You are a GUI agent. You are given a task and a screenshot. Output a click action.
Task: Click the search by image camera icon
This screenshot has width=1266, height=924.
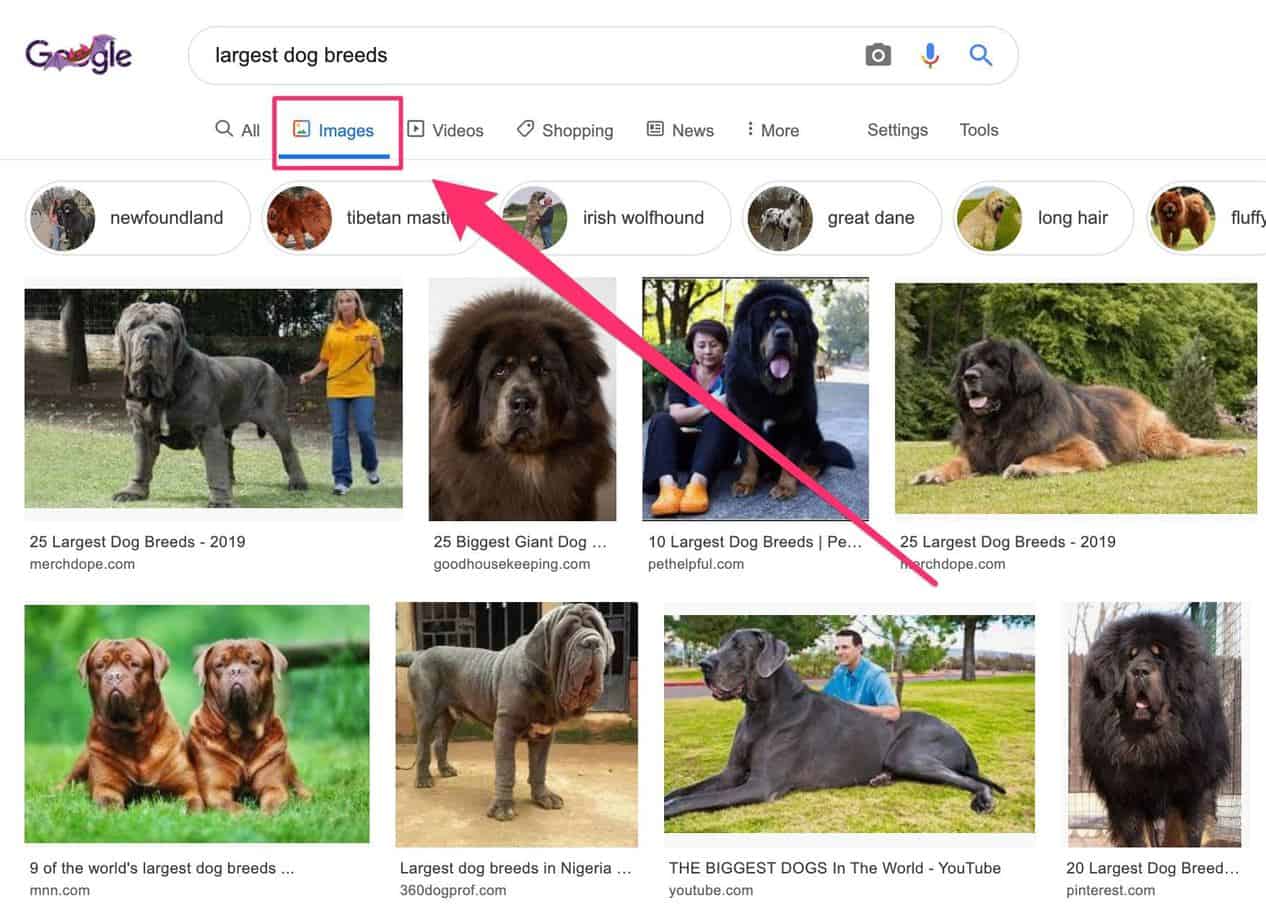click(878, 55)
